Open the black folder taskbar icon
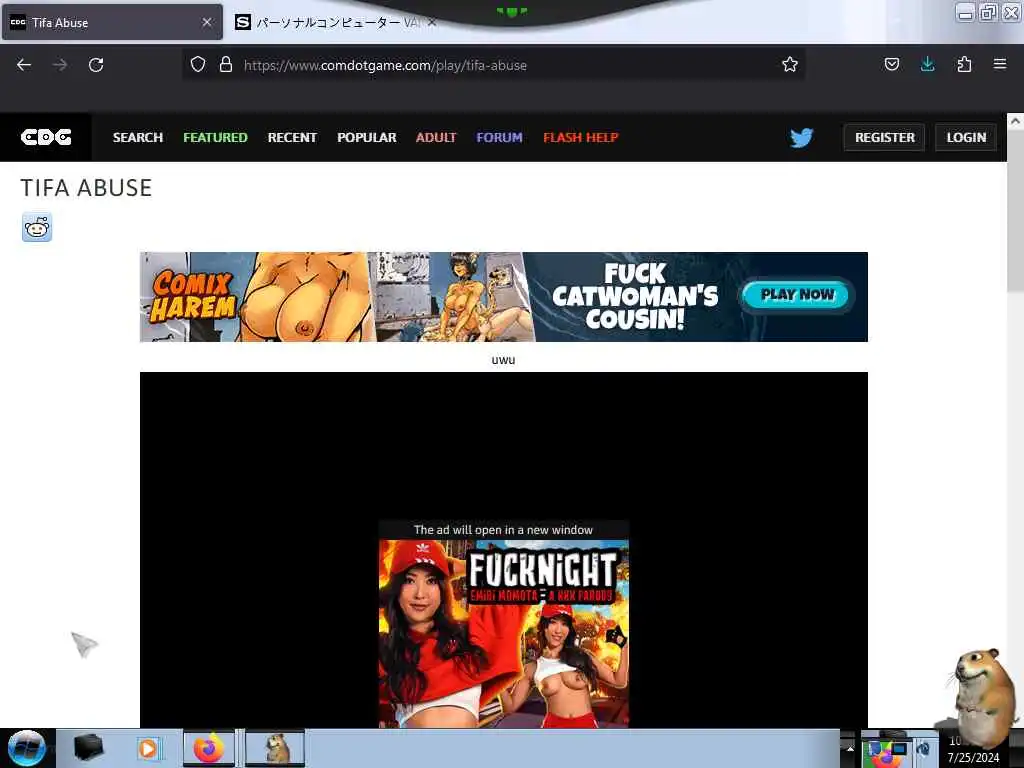 (88, 747)
